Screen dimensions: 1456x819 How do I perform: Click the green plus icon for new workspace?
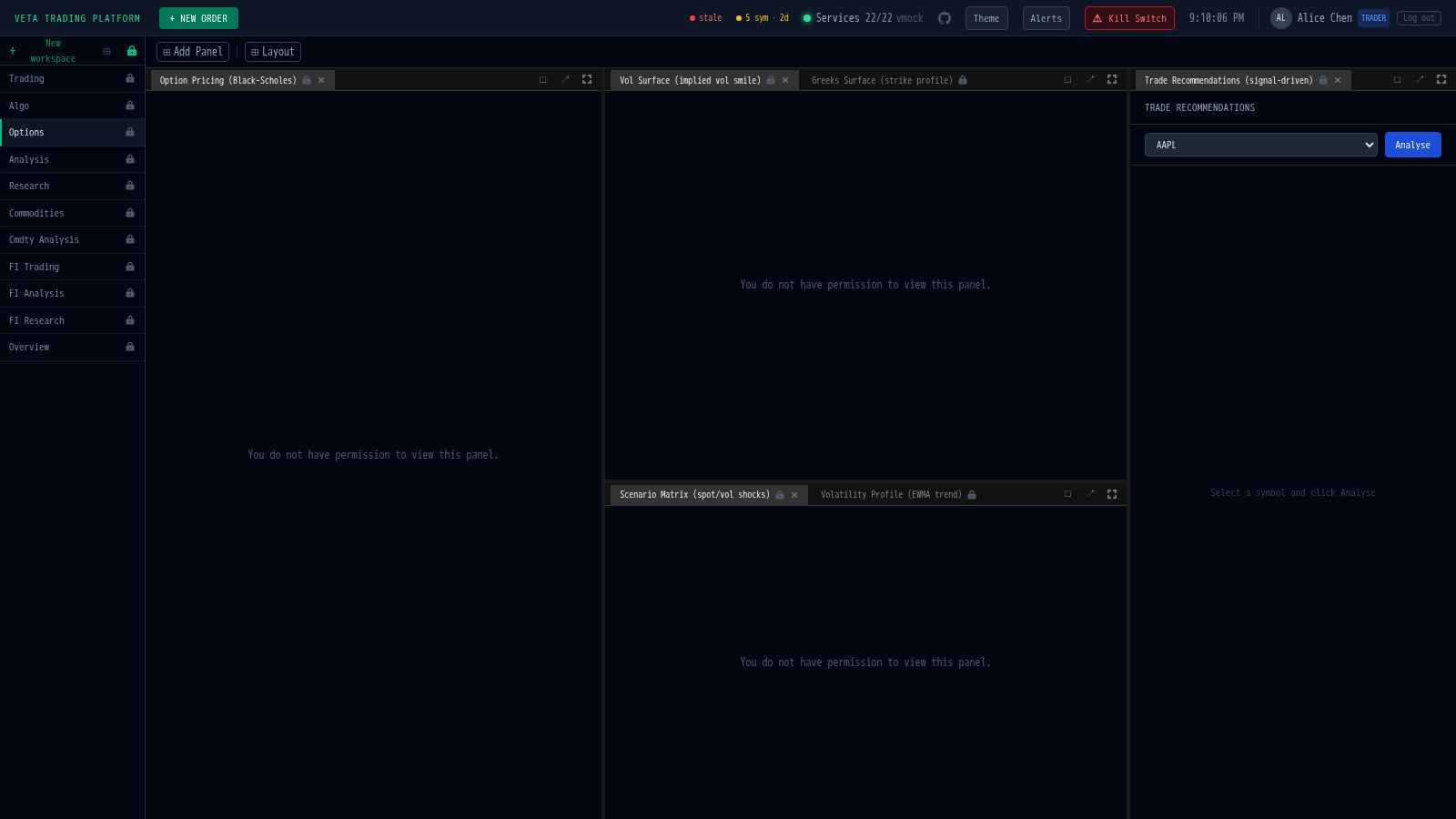click(x=13, y=51)
